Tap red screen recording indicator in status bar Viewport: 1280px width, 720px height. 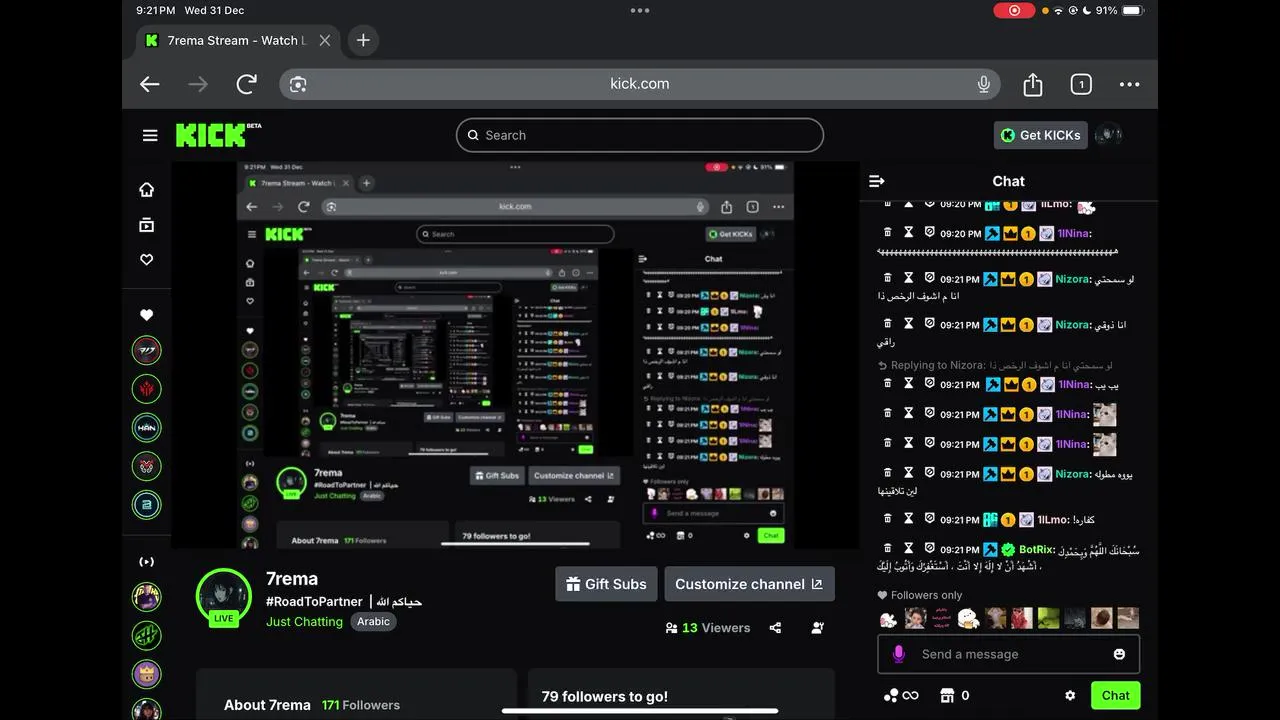[1014, 10]
